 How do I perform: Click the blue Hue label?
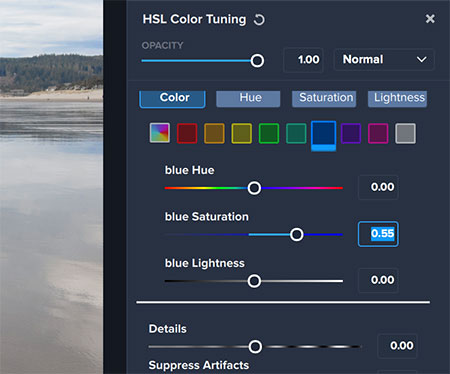click(189, 170)
